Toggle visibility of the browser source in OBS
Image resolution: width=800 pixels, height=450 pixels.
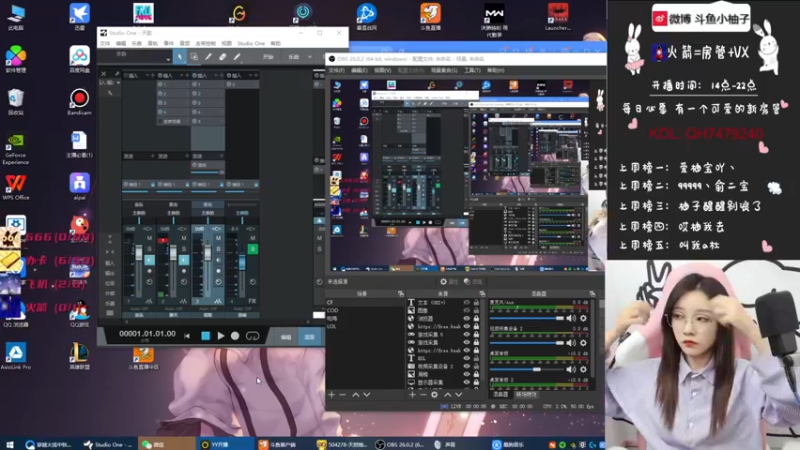[466, 318]
